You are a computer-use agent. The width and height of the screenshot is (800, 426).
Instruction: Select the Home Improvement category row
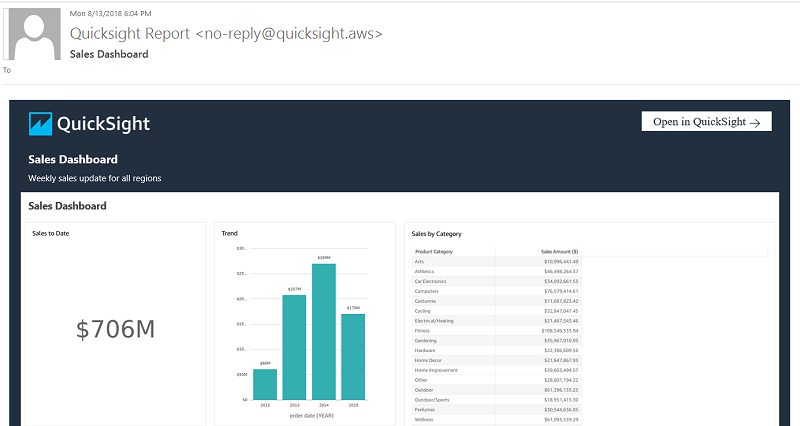pos(496,370)
